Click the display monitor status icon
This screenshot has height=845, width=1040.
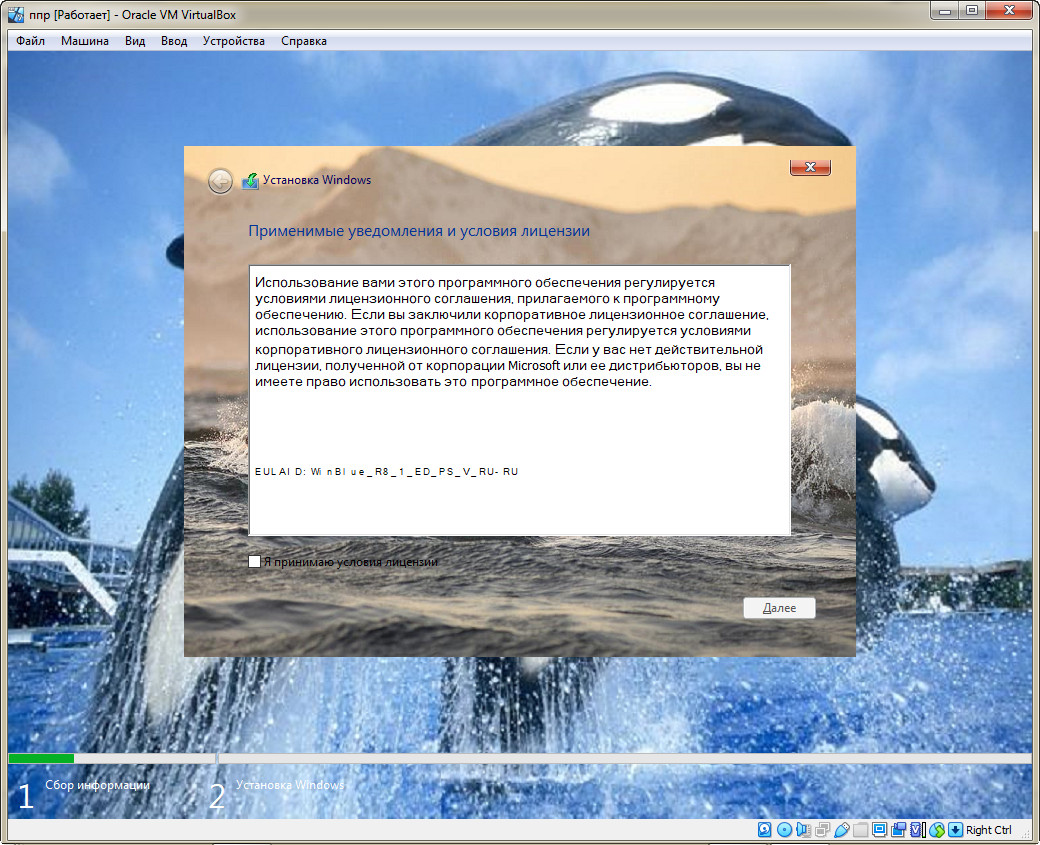point(879,830)
